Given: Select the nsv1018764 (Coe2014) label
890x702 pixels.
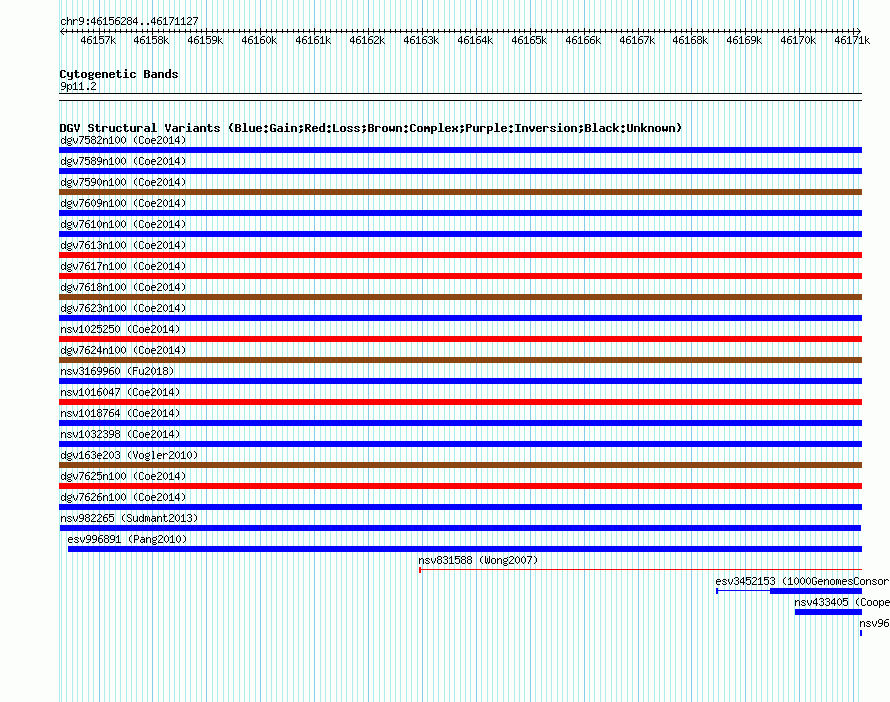Looking at the screenshot, I should (x=120, y=413).
